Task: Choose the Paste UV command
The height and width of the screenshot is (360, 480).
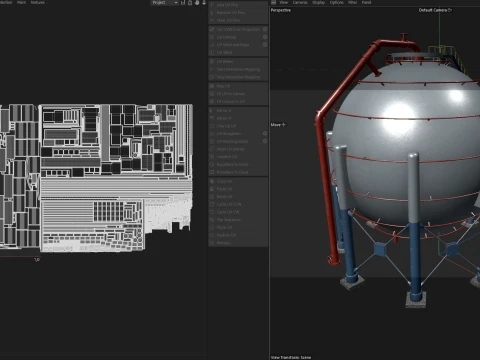Action: click(x=238, y=189)
